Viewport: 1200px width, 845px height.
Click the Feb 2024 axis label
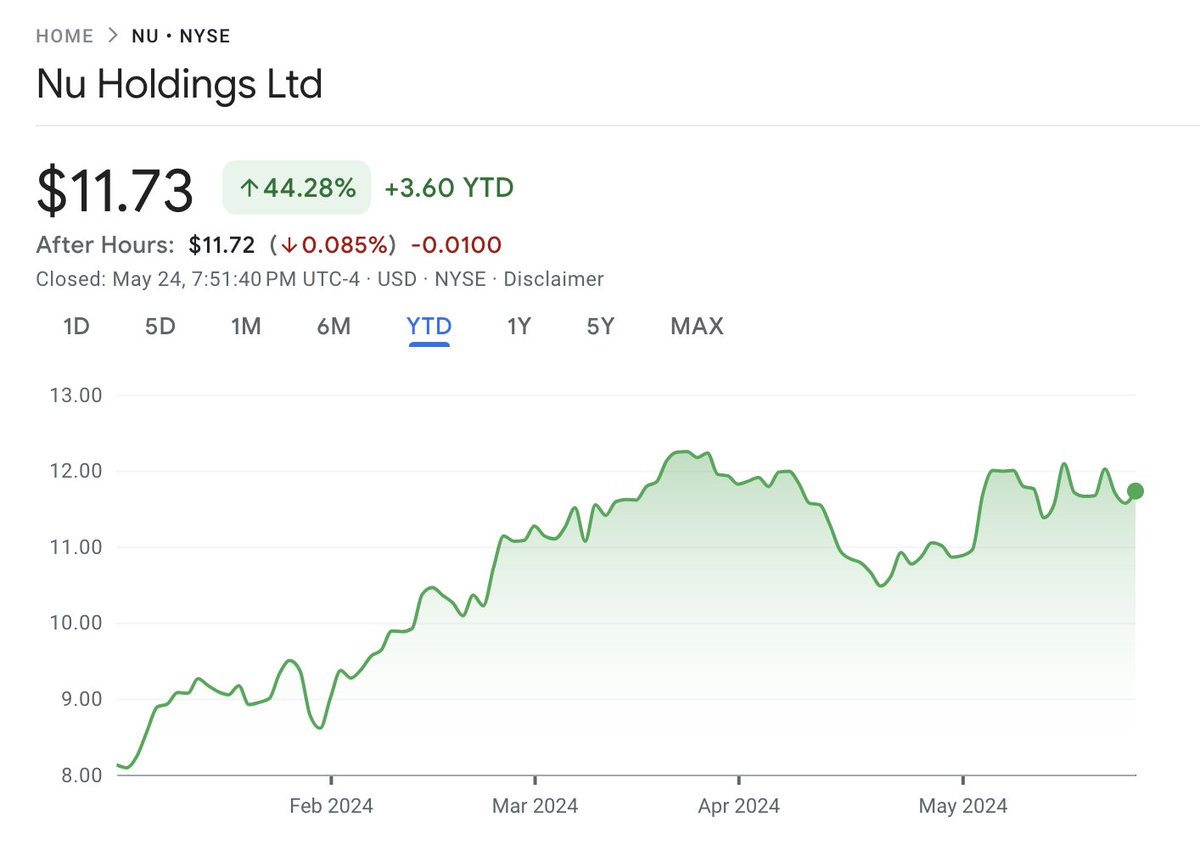pos(330,806)
